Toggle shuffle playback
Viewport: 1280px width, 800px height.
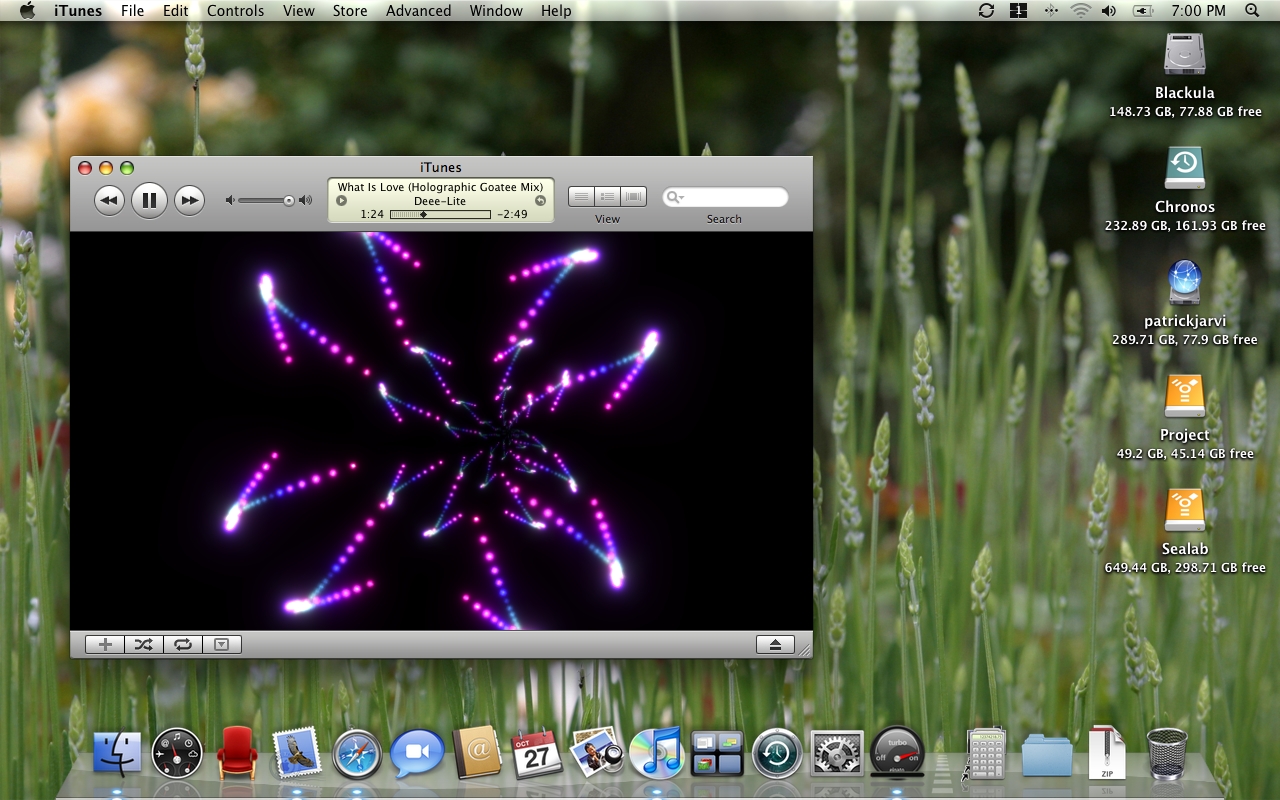[x=144, y=644]
